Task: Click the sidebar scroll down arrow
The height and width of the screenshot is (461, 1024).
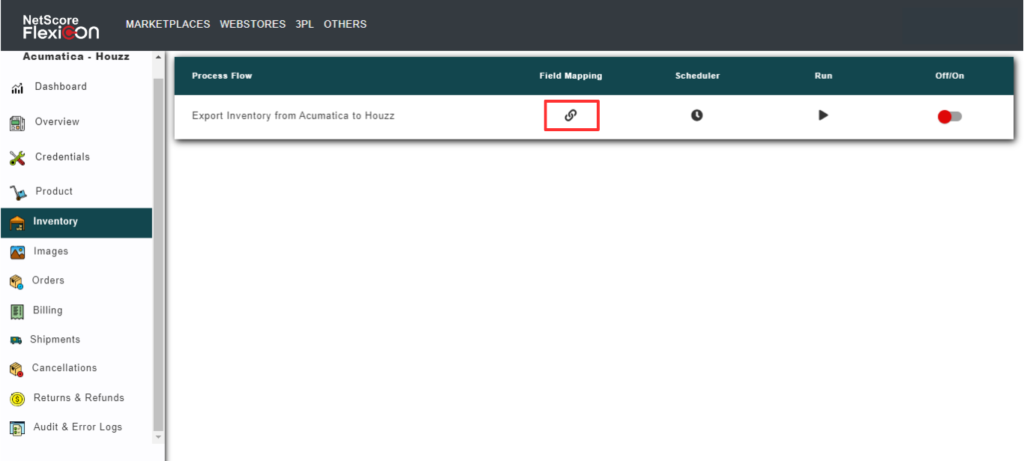Action: tap(157, 437)
